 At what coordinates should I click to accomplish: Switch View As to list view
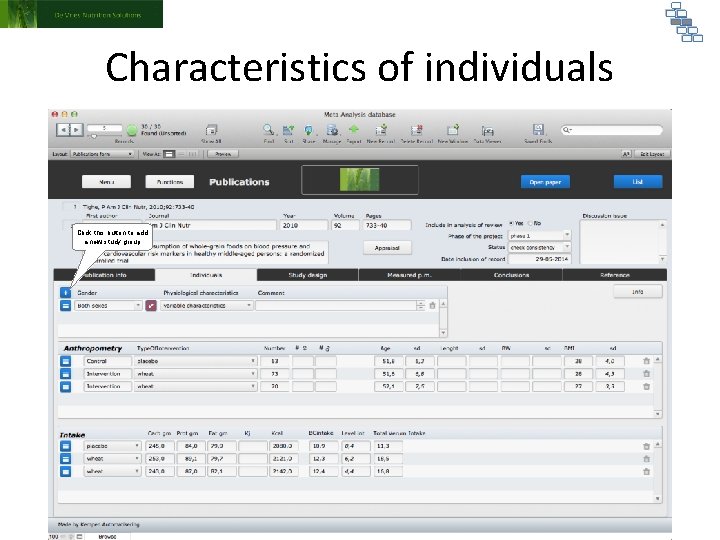(181, 154)
